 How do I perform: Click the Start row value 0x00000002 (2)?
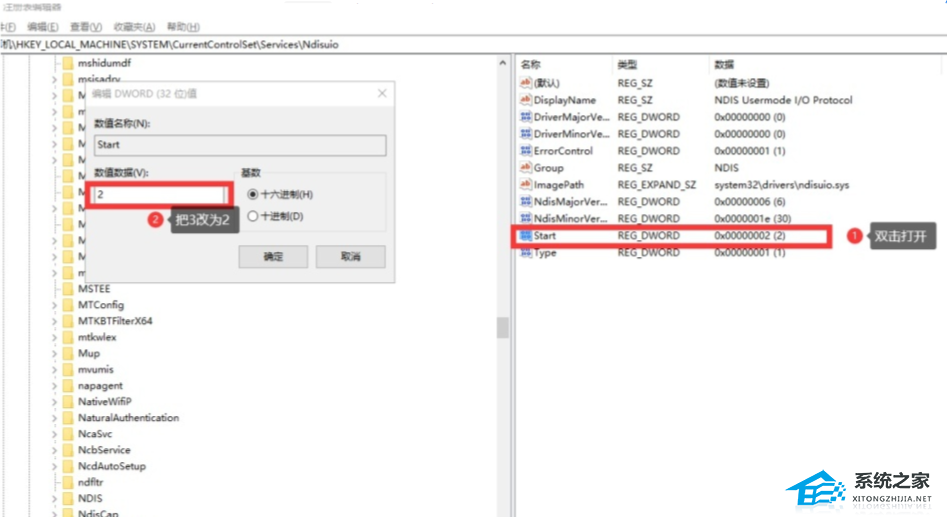click(750, 235)
